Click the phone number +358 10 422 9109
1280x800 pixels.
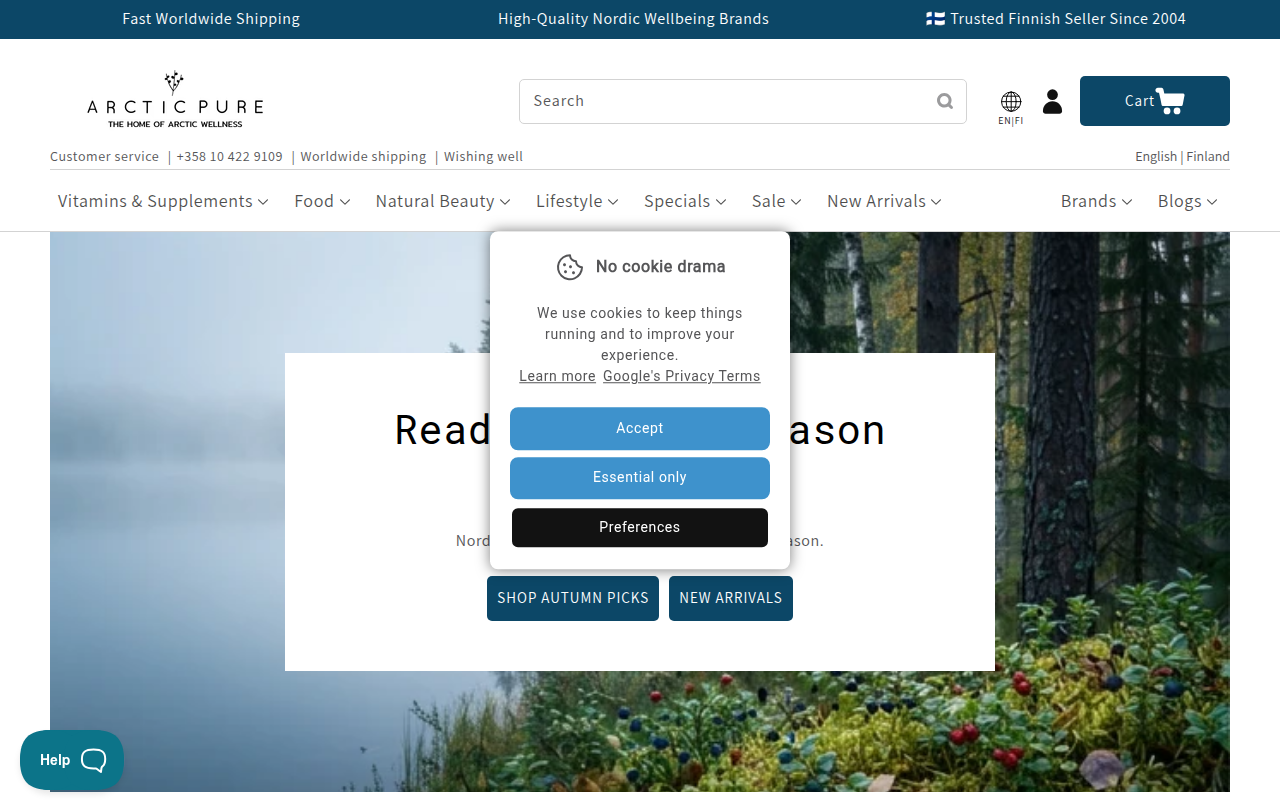click(x=230, y=156)
